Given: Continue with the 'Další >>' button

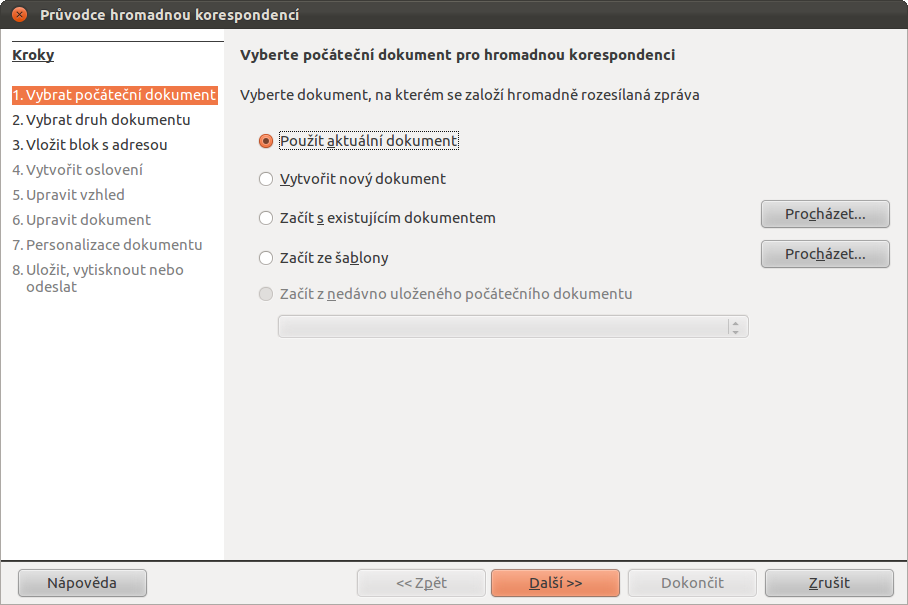Looking at the screenshot, I should 555,583.
